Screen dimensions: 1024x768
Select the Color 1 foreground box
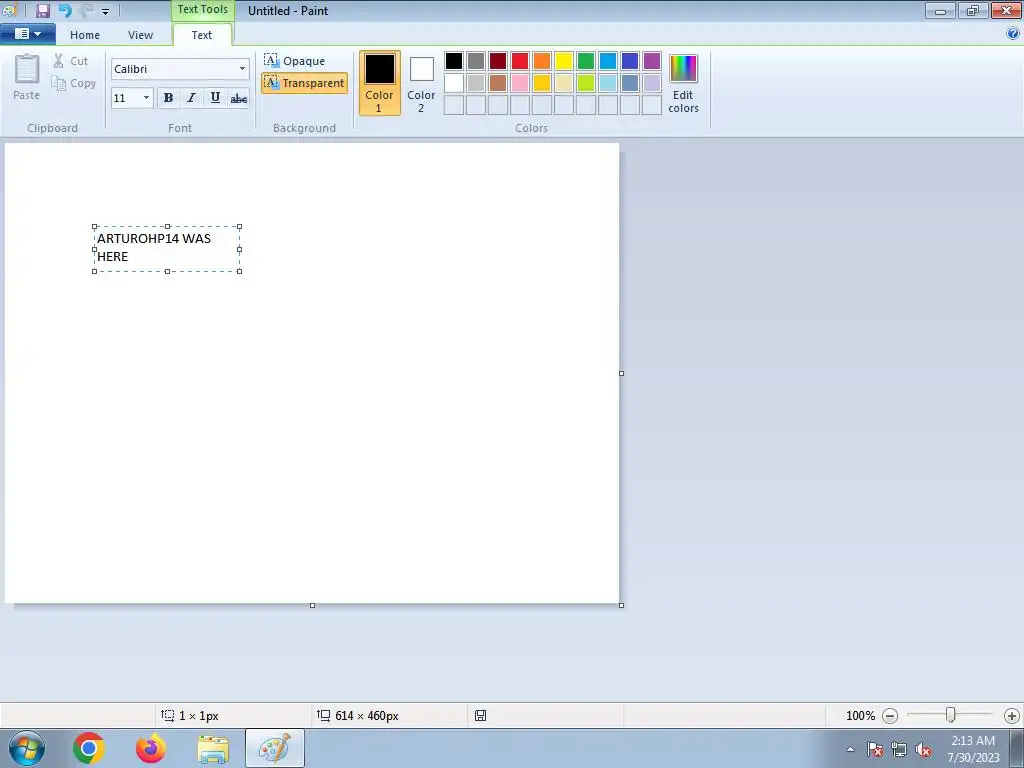click(379, 83)
